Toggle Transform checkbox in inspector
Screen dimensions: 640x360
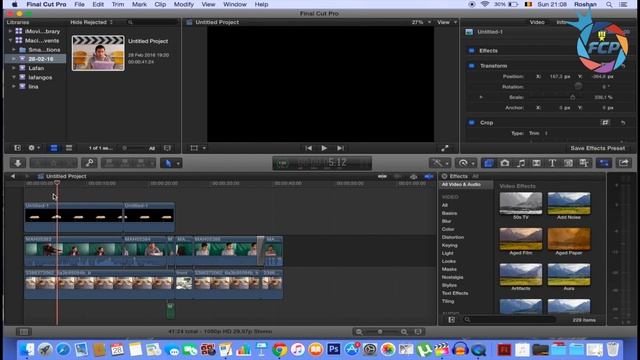[471, 66]
